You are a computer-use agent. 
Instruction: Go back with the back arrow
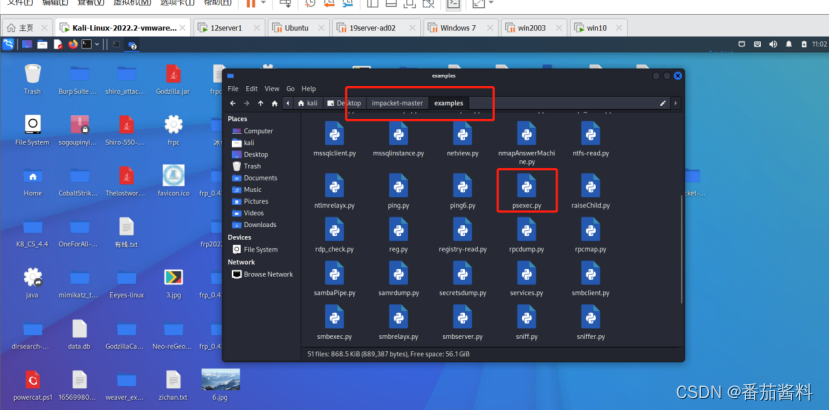point(233,104)
